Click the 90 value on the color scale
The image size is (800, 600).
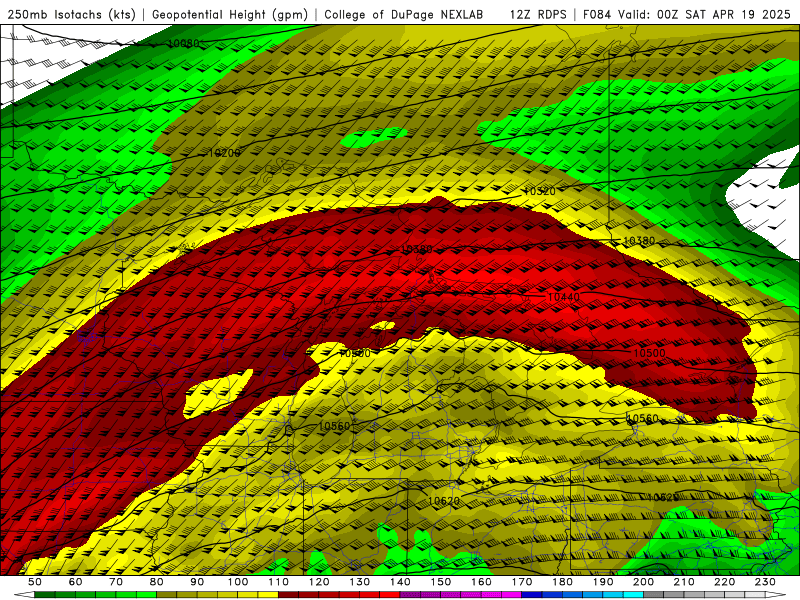click(197, 582)
